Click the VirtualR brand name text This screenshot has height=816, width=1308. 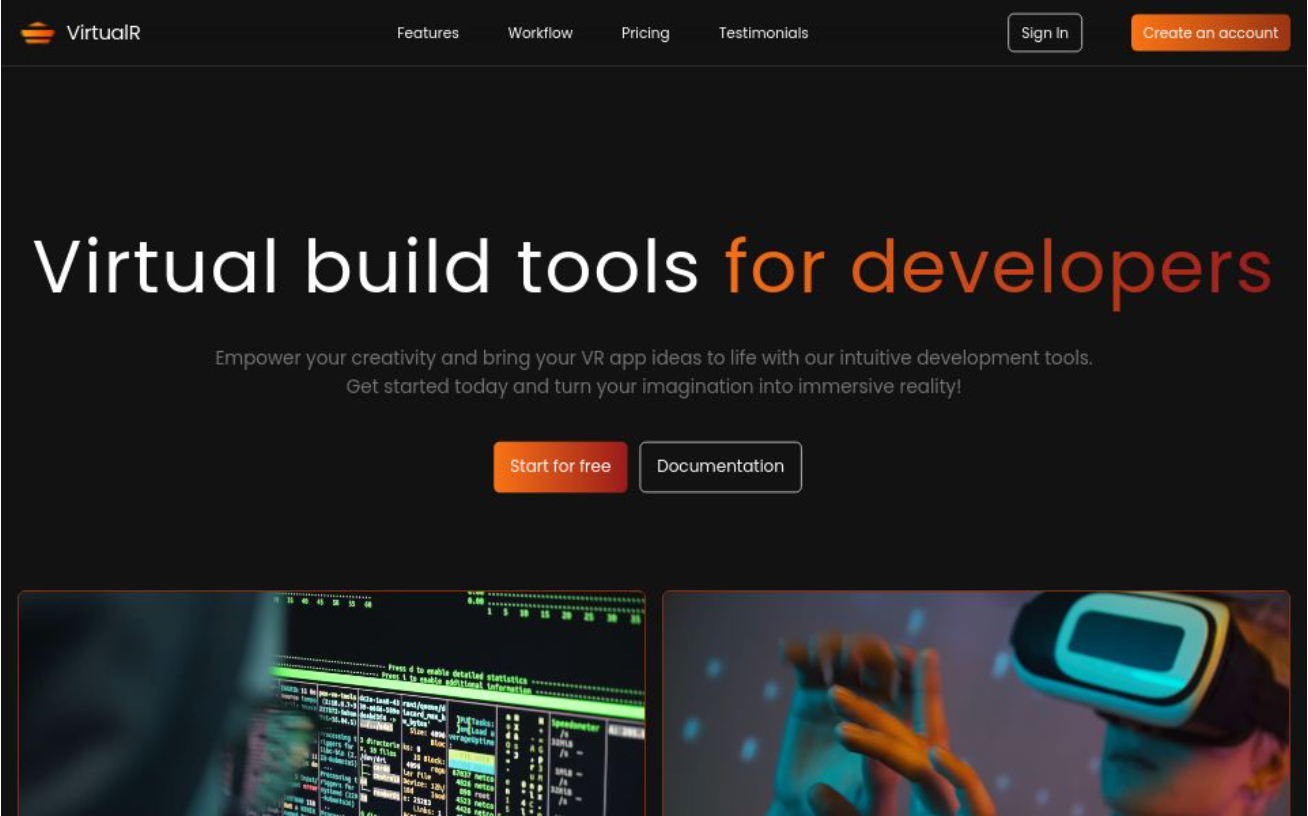point(103,33)
